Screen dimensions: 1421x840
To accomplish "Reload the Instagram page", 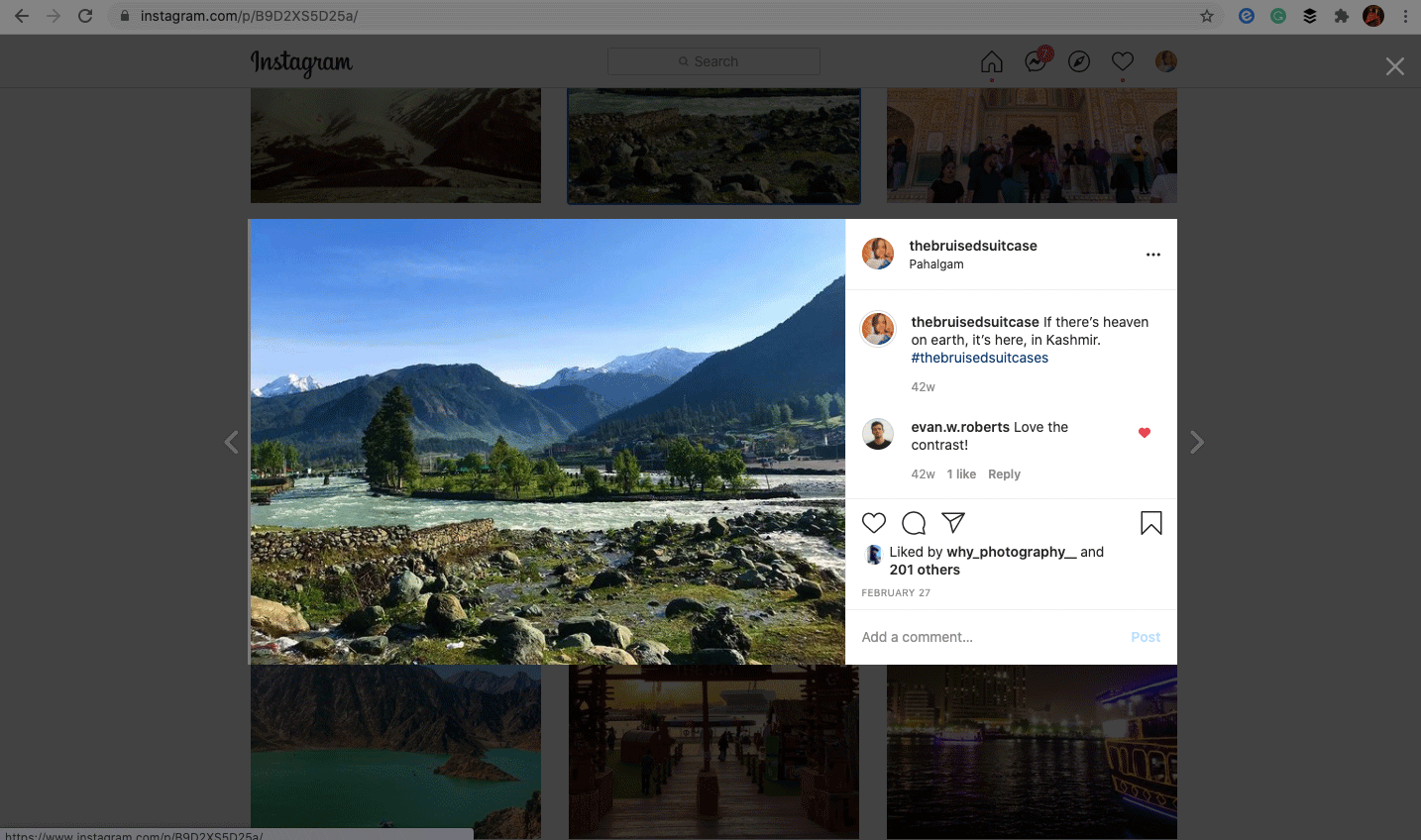I will [85, 16].
